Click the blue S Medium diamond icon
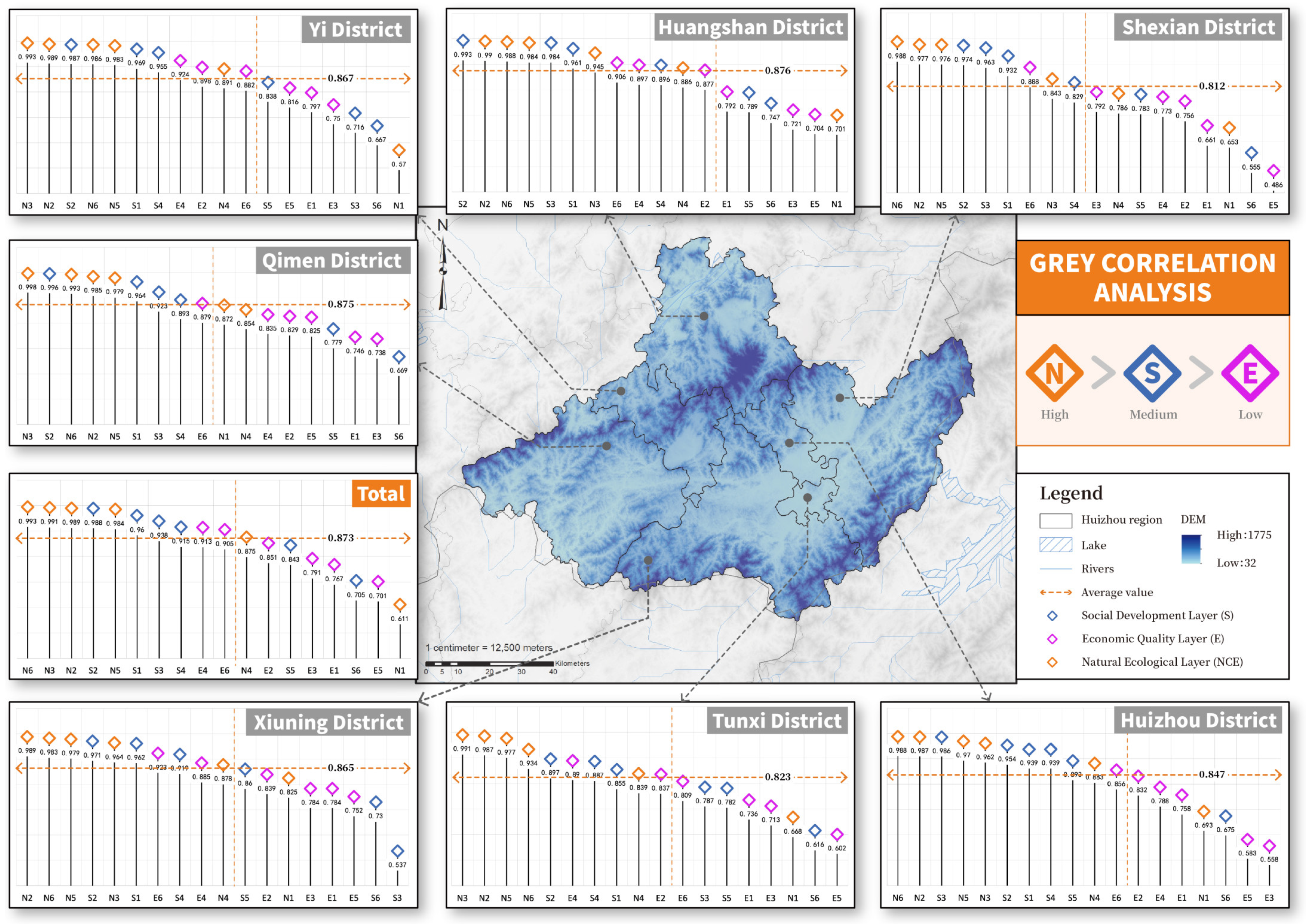This screenshot has width=1306, height=924. [1152, 373]
